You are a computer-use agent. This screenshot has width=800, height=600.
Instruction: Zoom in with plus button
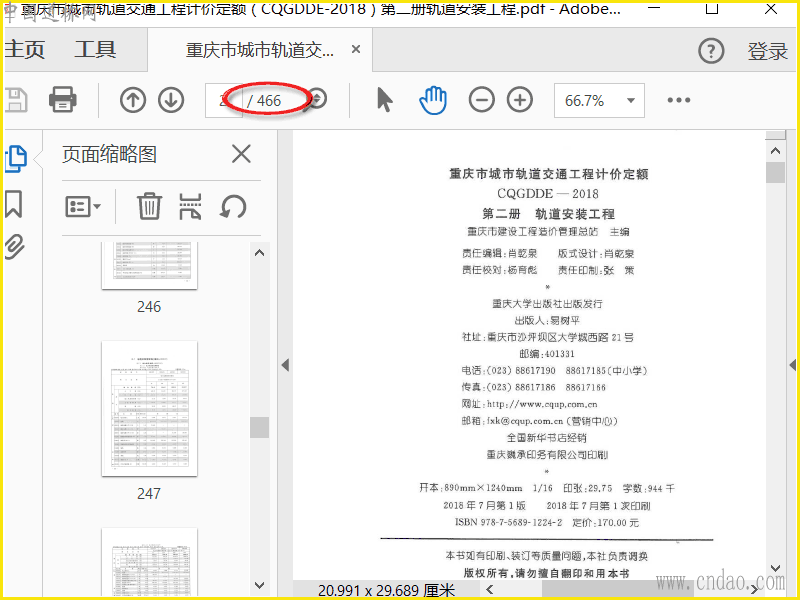[520, 100]
